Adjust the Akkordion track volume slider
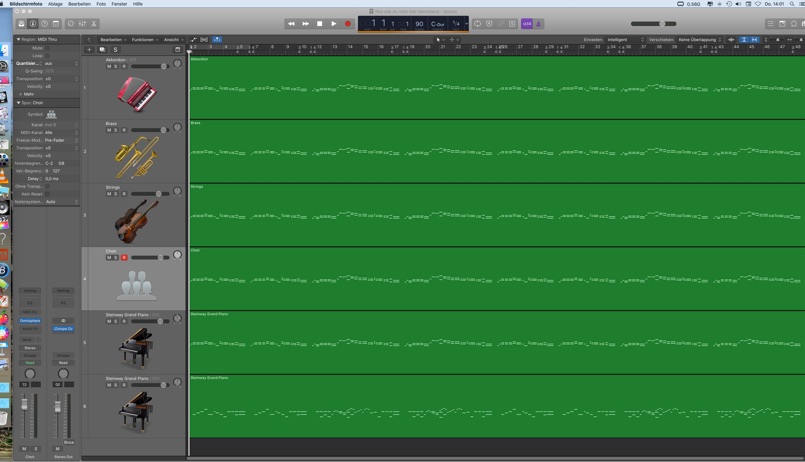 [x=150, y=66]
